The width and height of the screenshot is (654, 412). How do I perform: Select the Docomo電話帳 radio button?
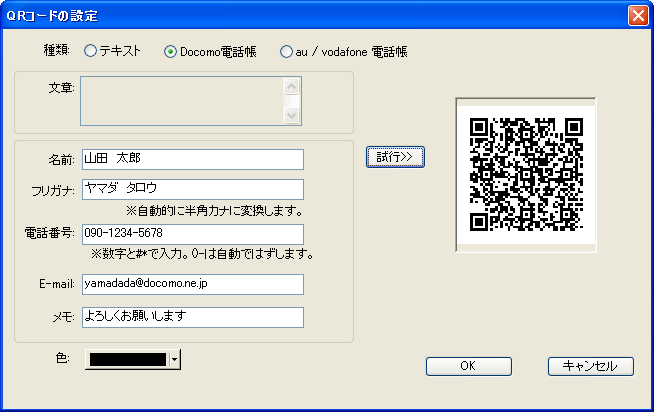coord(170,52)
